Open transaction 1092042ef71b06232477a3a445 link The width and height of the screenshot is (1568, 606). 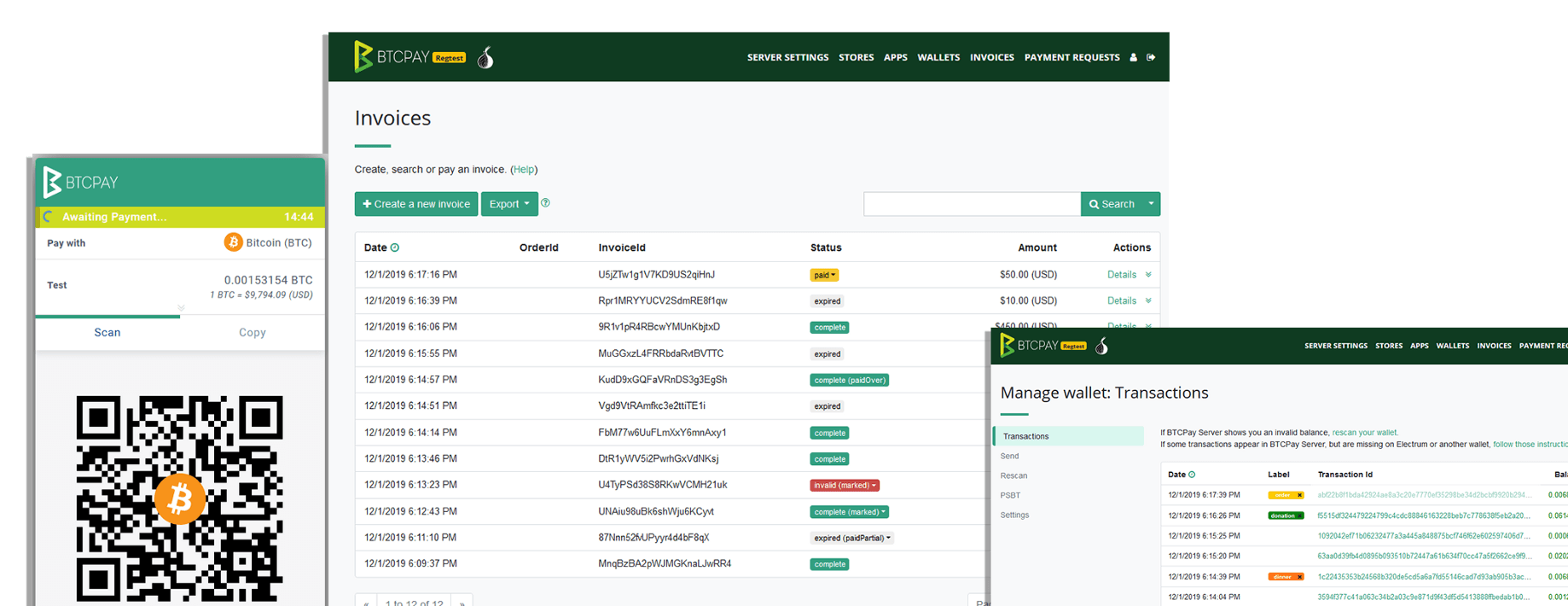[1423, 536]
